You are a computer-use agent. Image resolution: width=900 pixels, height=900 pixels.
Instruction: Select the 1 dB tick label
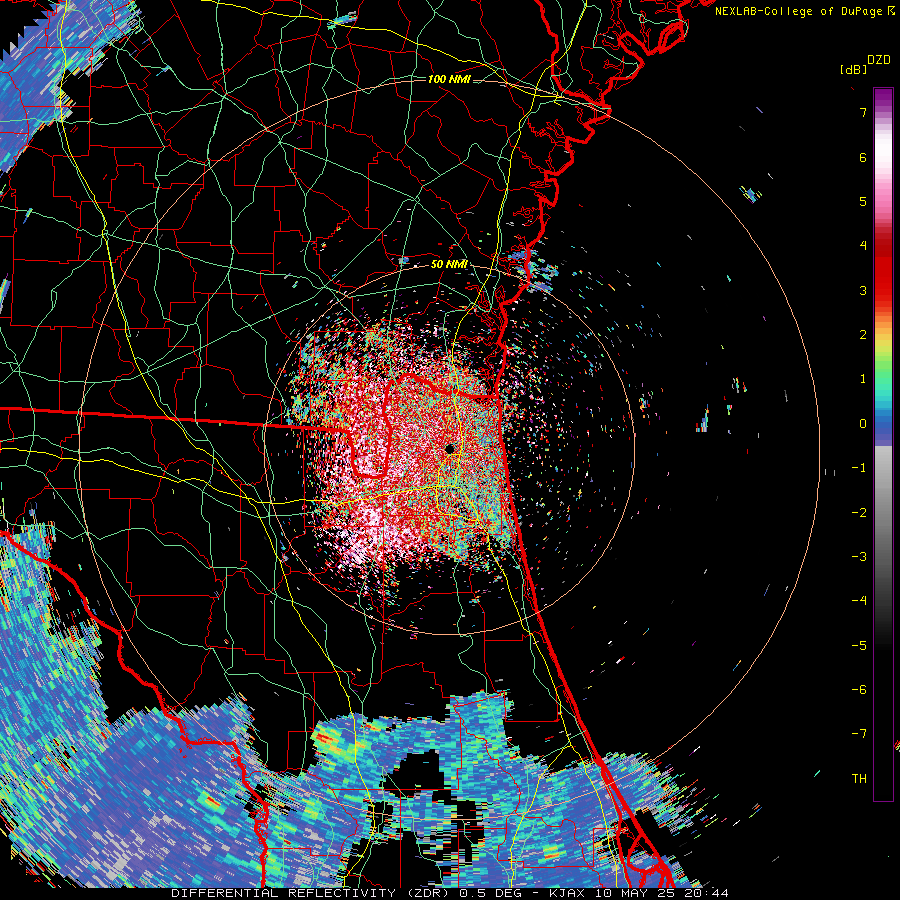[863, 379]
